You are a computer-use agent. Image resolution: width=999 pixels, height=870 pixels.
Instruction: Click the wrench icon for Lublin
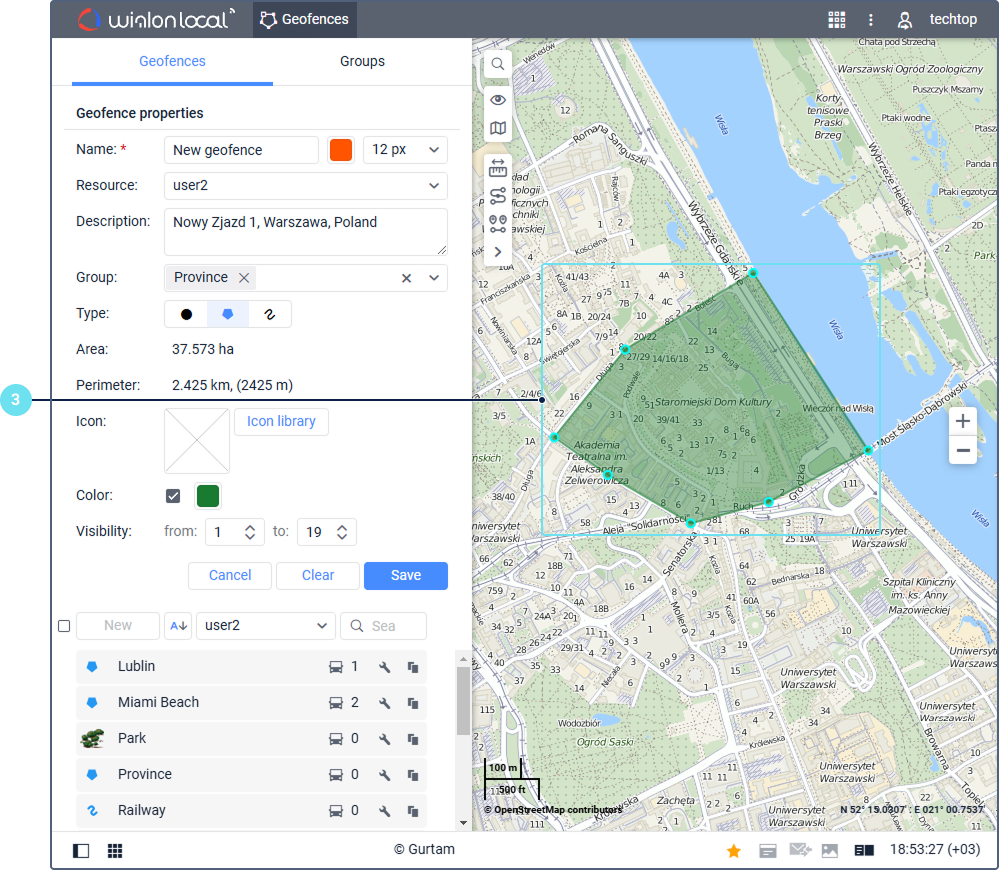[x=384, y=667]
